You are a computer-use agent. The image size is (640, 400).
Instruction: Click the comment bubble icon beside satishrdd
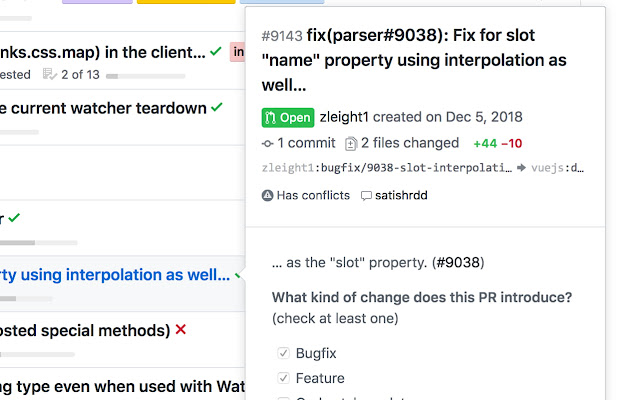coord(366,195)
